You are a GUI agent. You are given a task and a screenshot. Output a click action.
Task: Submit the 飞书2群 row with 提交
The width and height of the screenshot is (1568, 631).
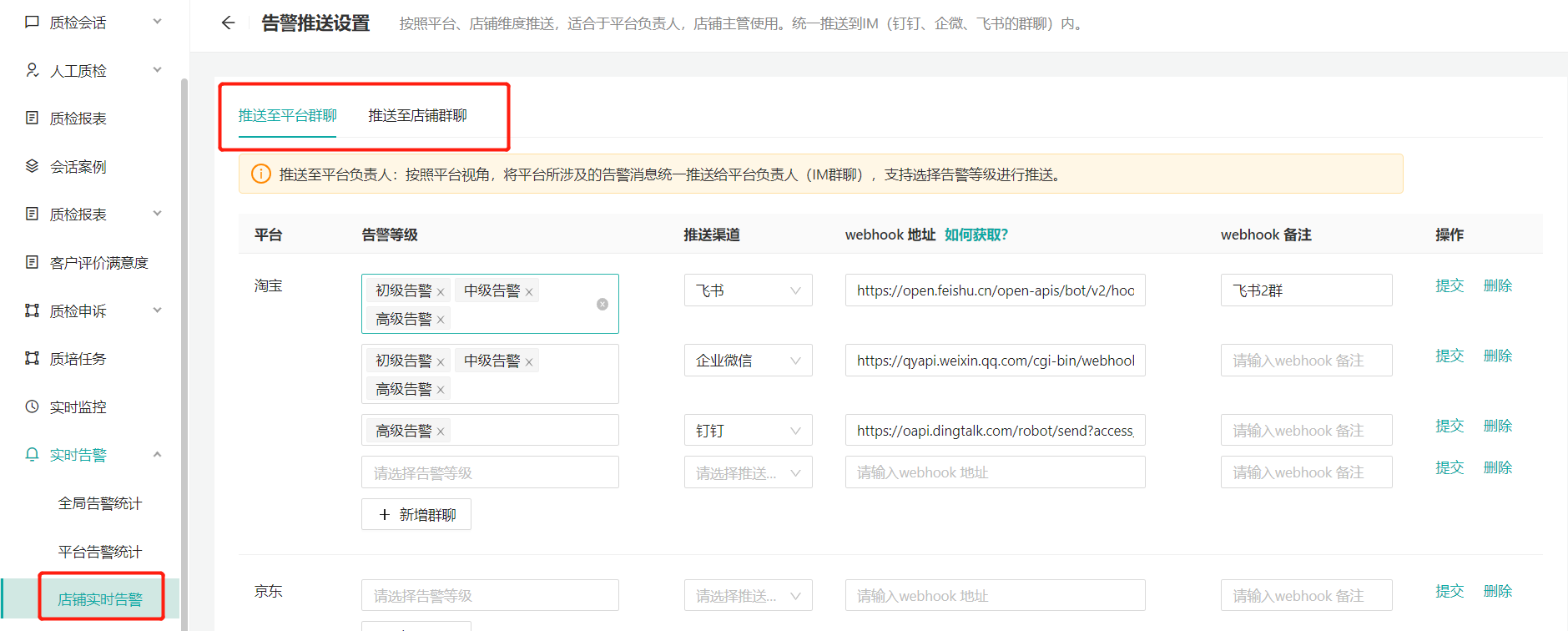pyautogui.click(x=1450, y=285)
